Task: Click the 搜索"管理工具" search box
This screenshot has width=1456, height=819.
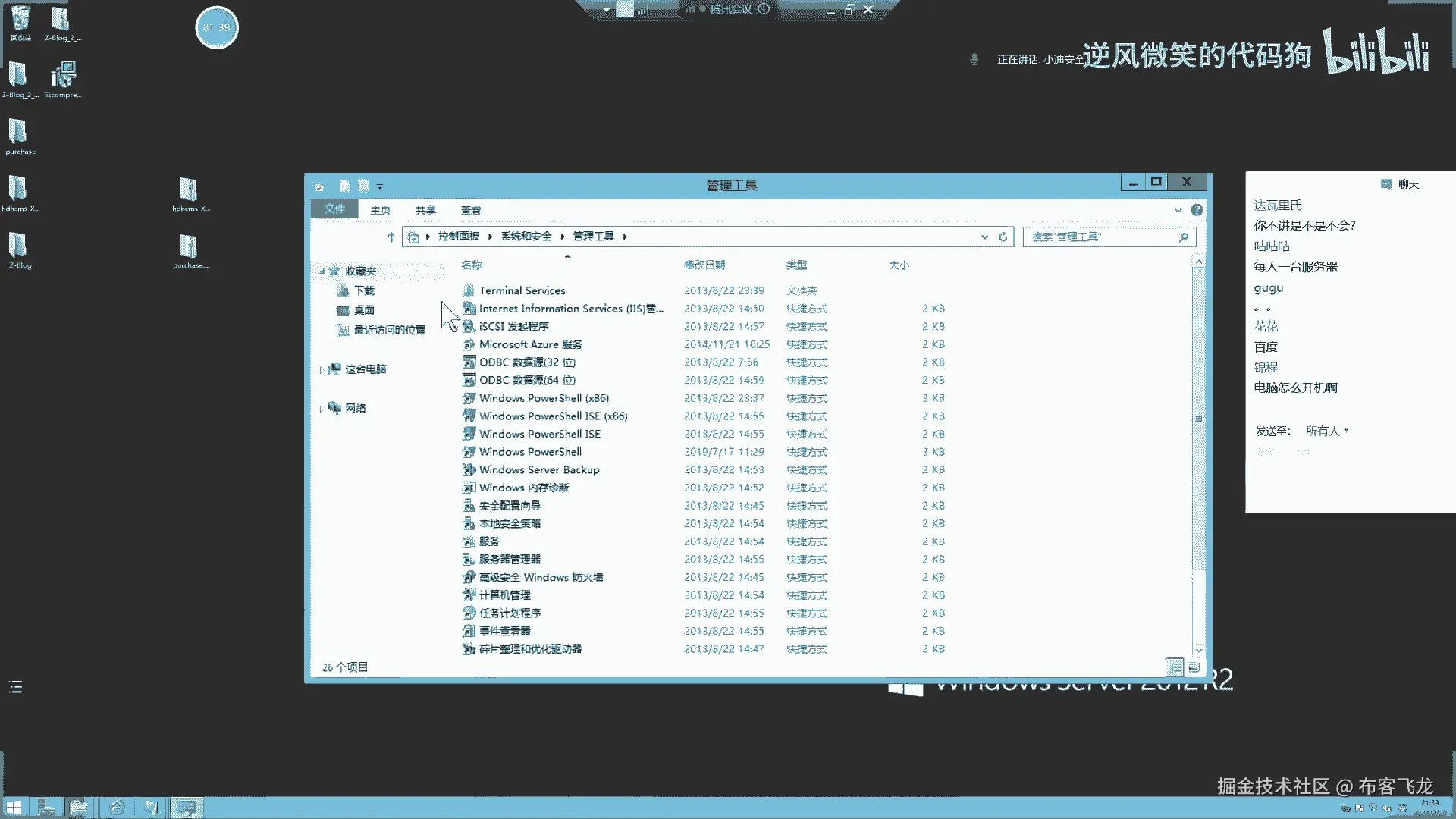Action: click(1100, 237)
